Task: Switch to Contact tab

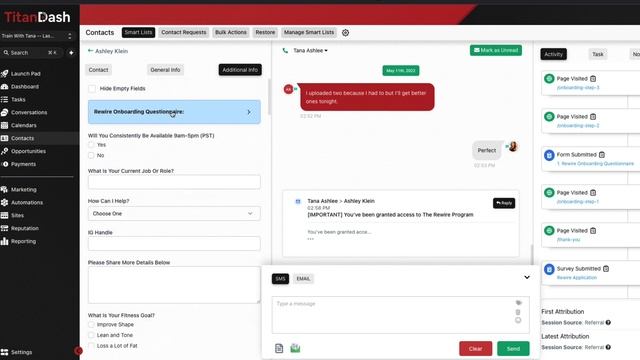Action: [x=98, y=70]
